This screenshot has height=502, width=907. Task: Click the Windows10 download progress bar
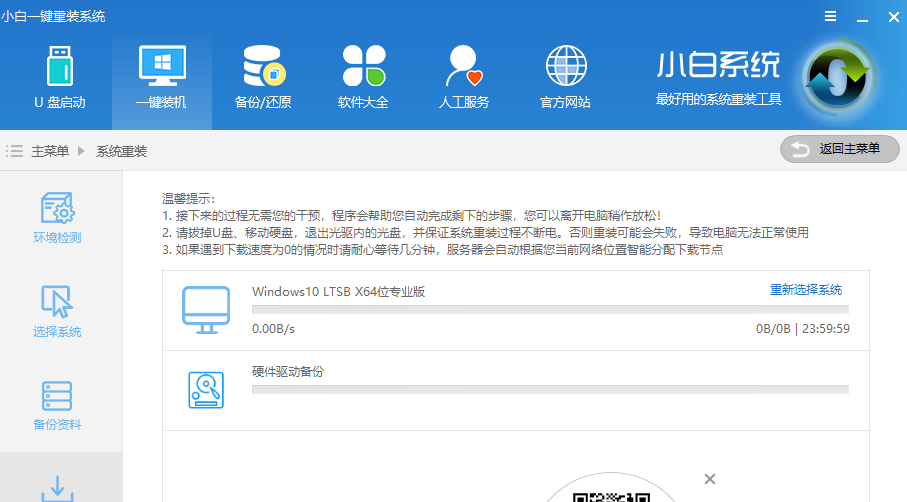(550, 310)
